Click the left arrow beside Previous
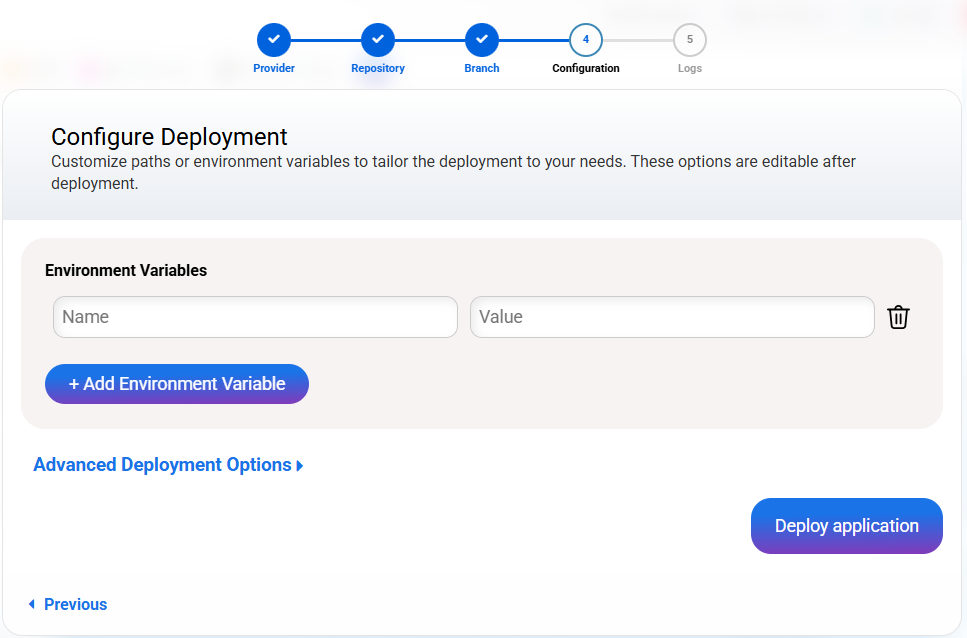 pos(32,604)
